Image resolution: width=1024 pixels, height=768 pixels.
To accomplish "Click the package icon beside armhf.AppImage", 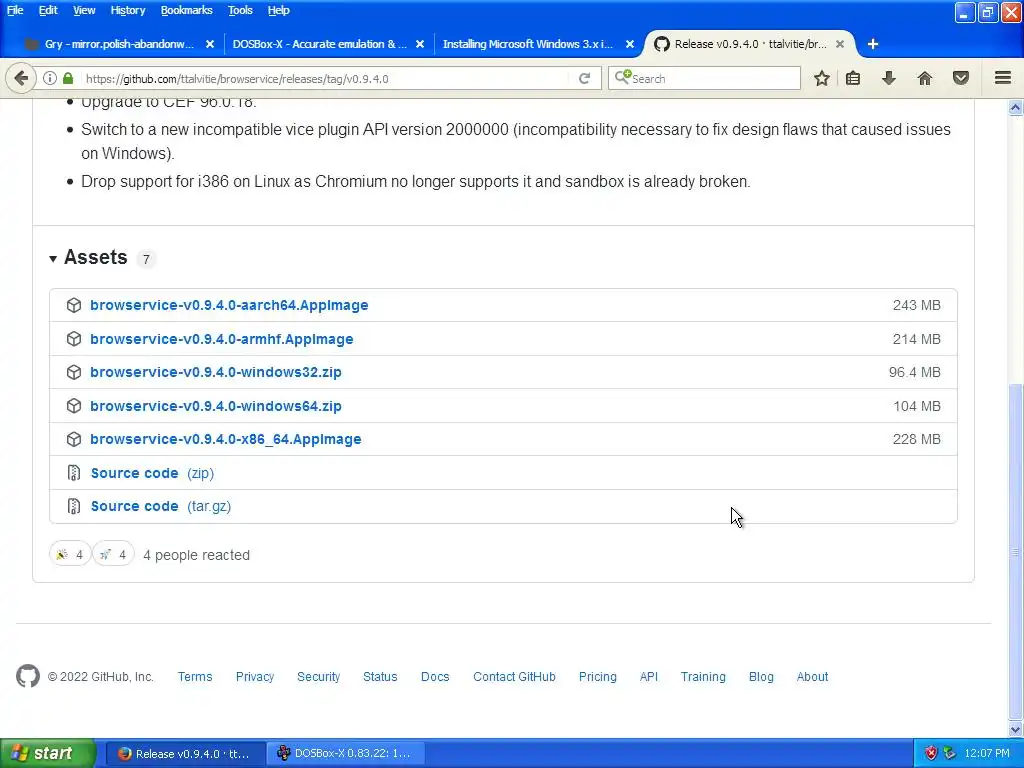I will pos(74,339).
